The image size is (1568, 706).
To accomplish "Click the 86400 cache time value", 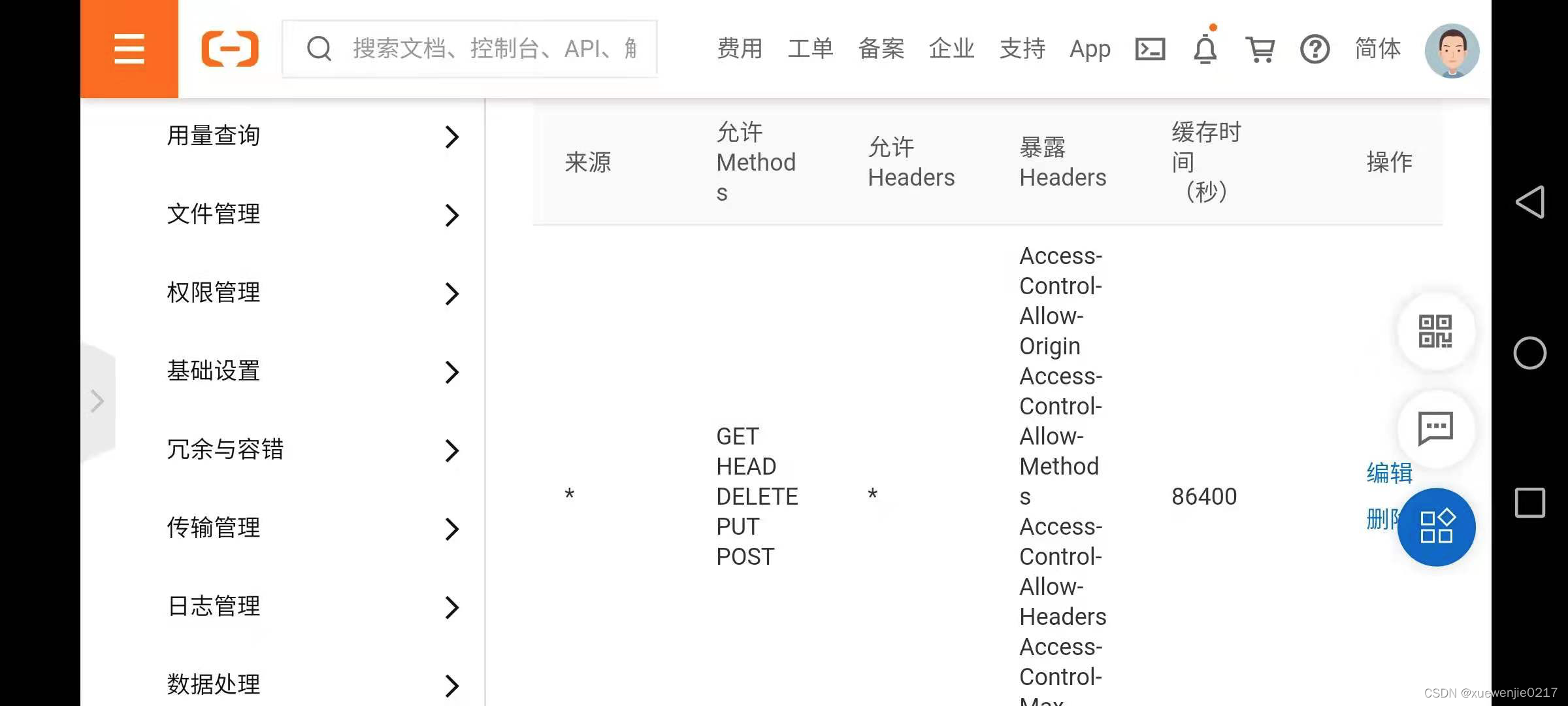I will pos(1203,497).
